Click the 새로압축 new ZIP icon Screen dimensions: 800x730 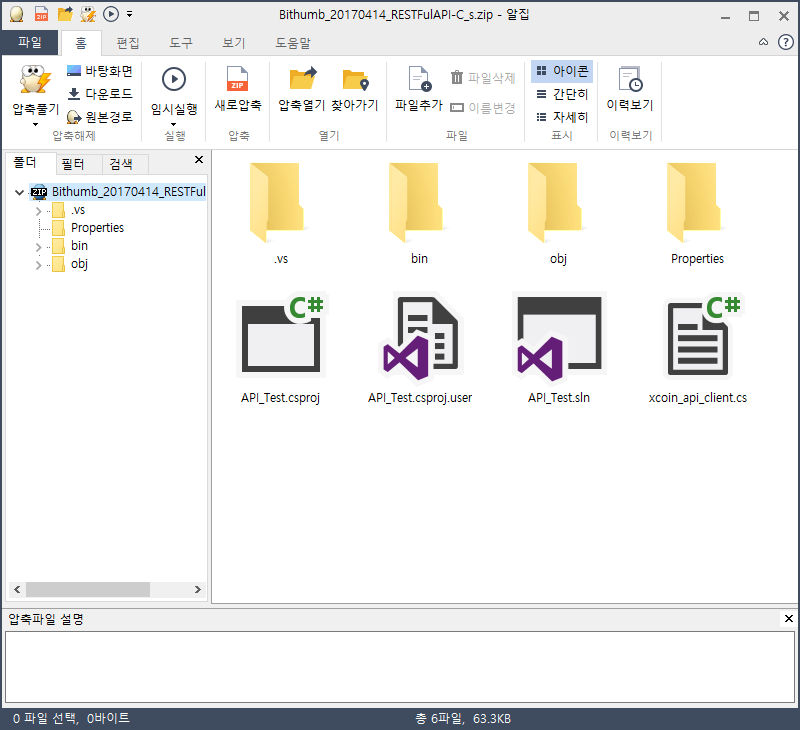click(238, 80)
